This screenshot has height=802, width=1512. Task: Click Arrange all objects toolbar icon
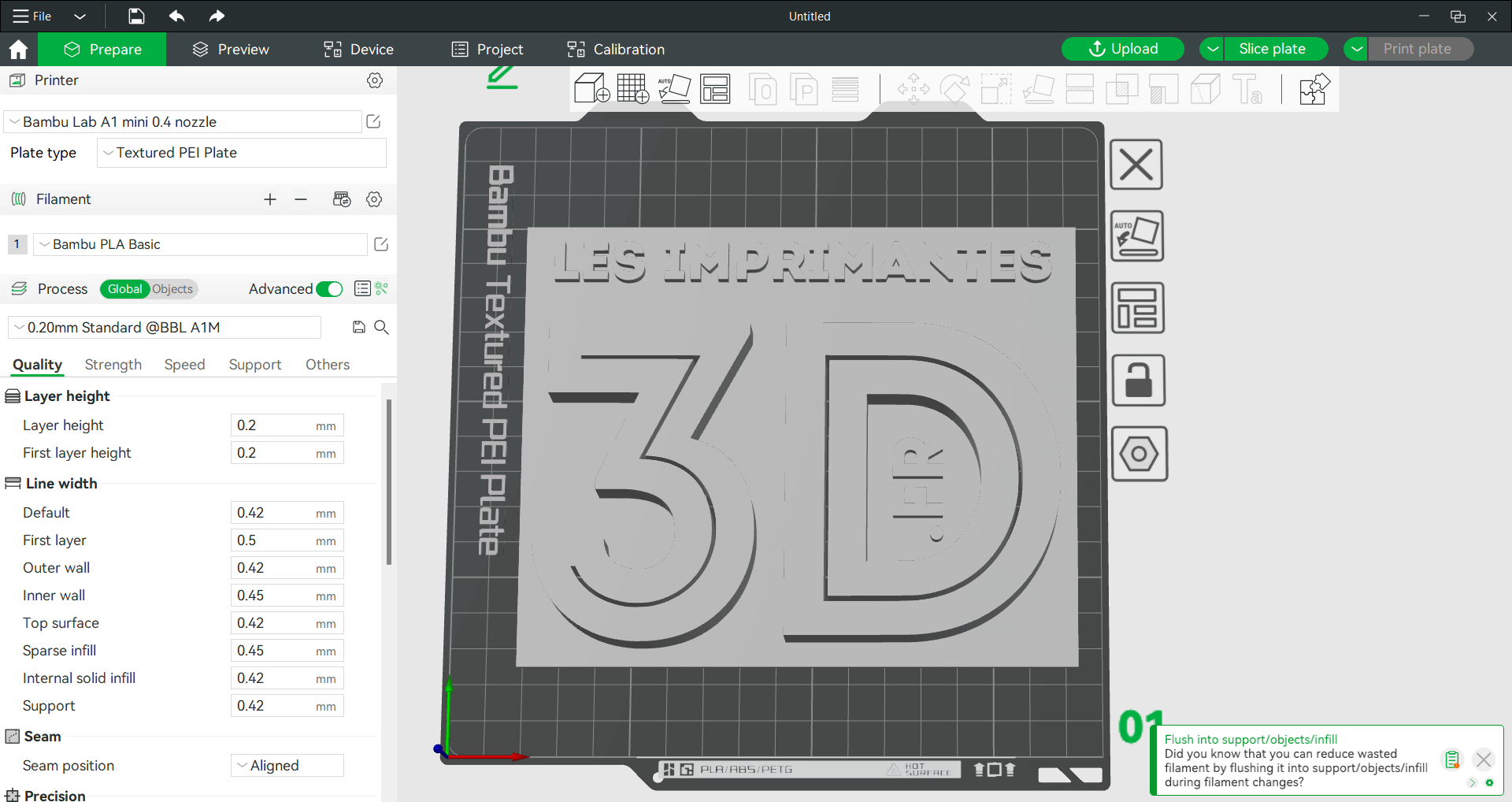click(715, 88)
